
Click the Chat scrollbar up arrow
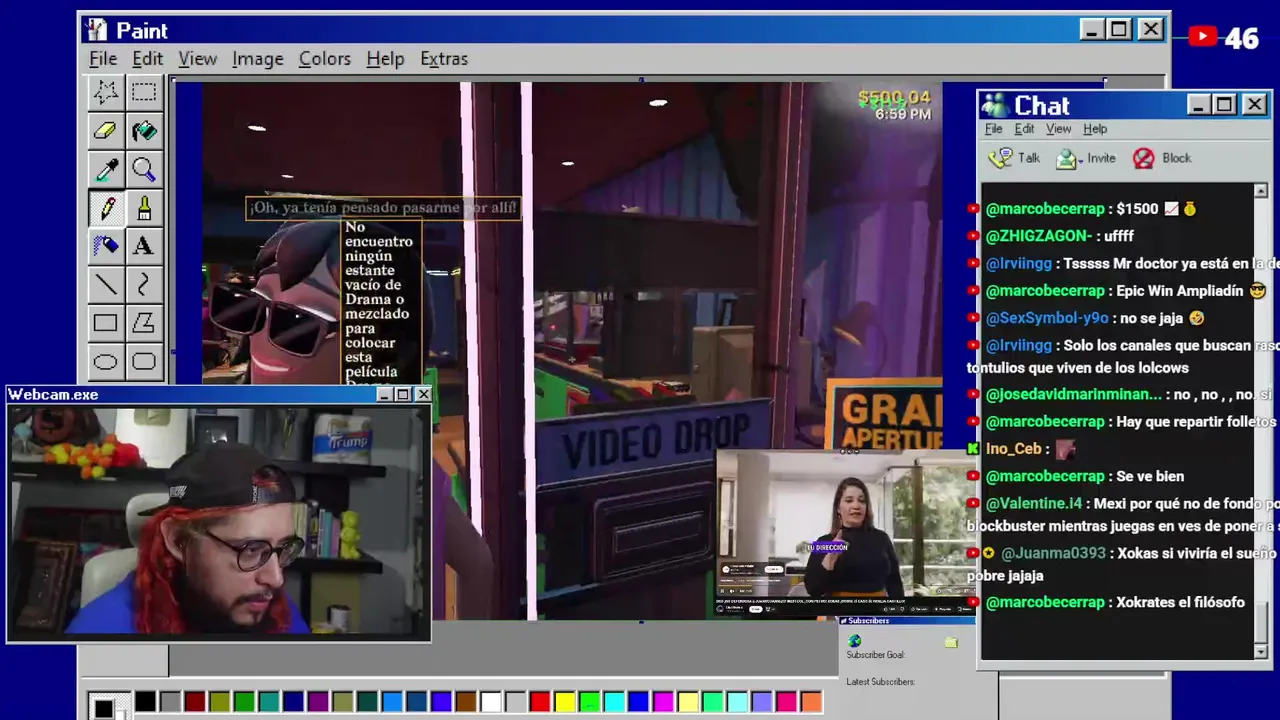tap(1261, 191)
